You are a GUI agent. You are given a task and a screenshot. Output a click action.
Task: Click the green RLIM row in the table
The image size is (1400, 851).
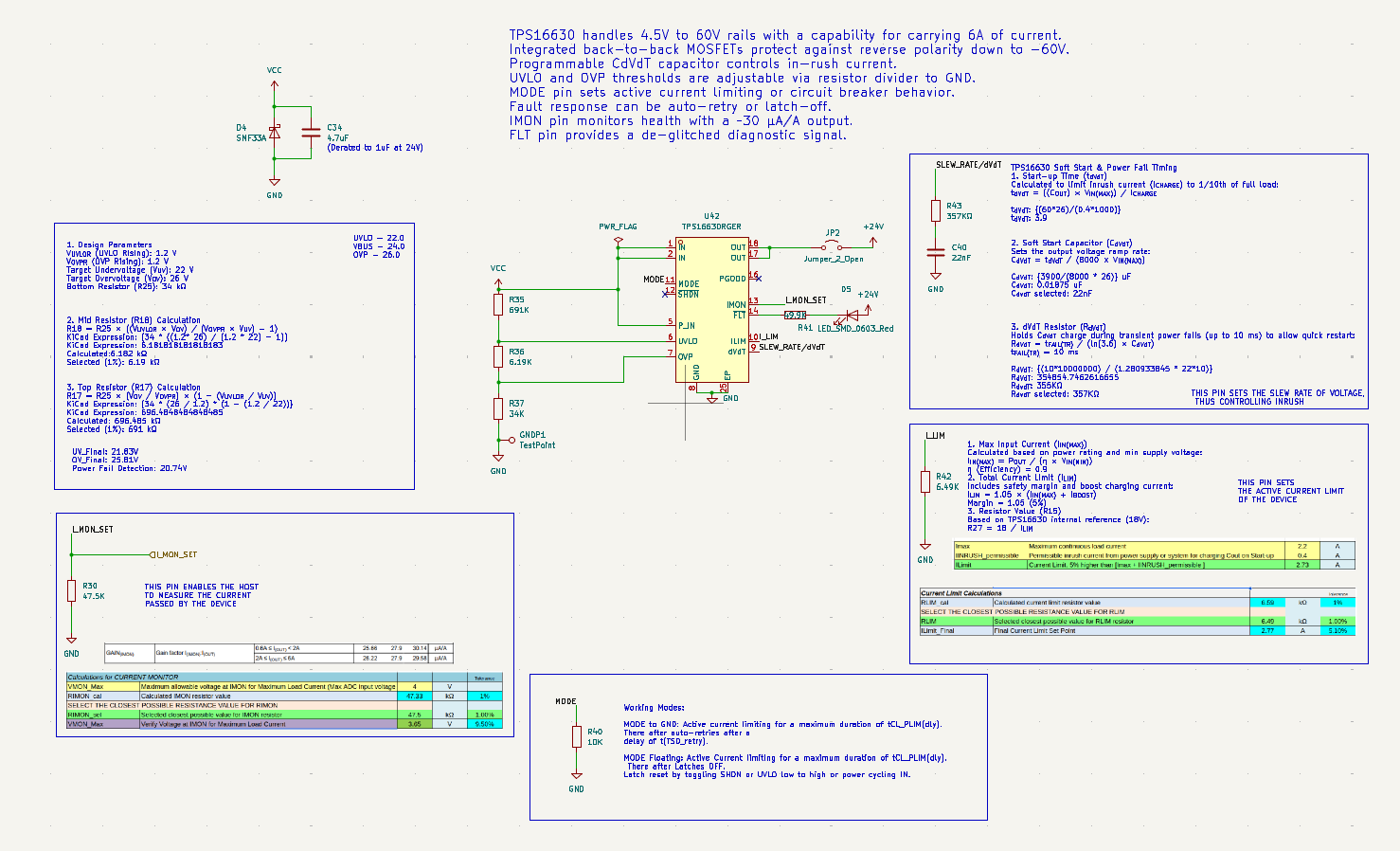coord(1137,621)
